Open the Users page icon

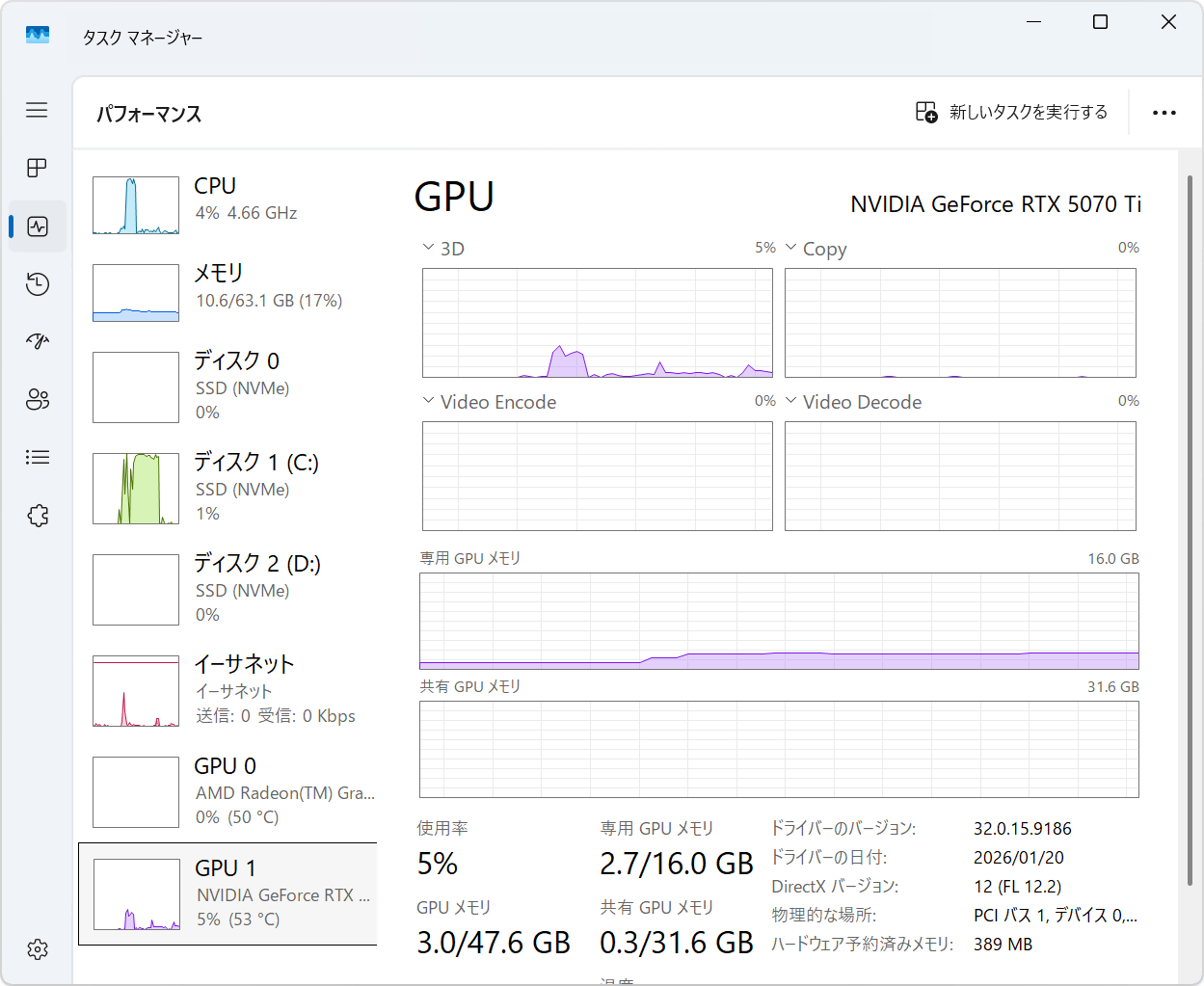point(38,400)
